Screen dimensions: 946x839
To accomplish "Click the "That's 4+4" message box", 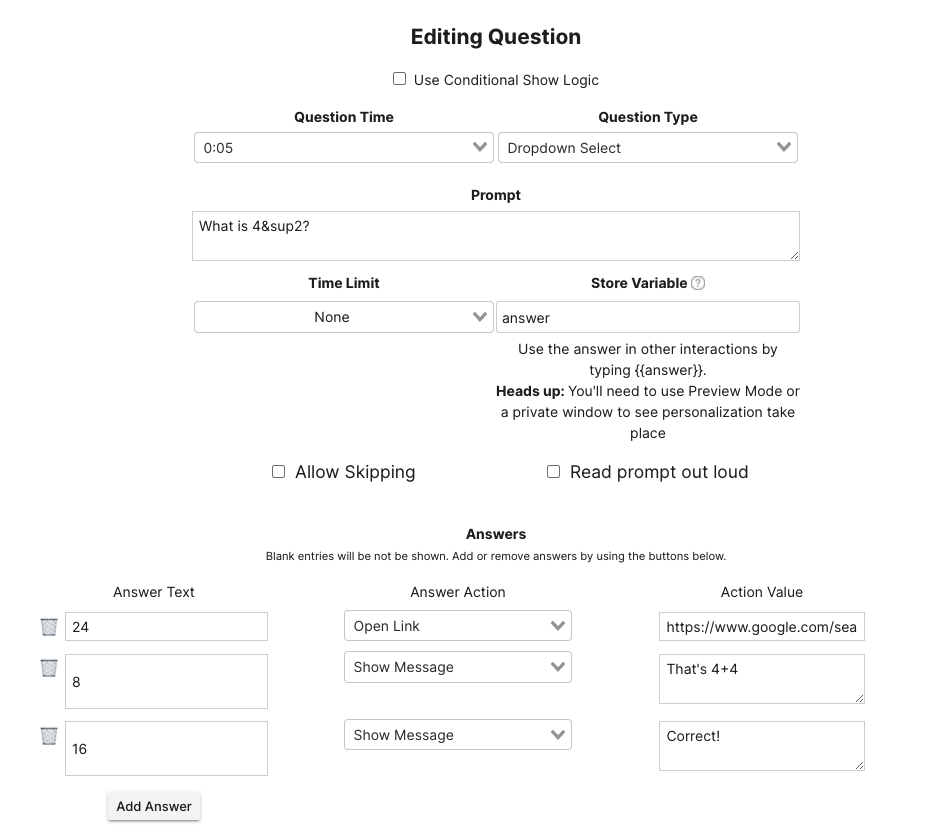I will tap(761, 679).
